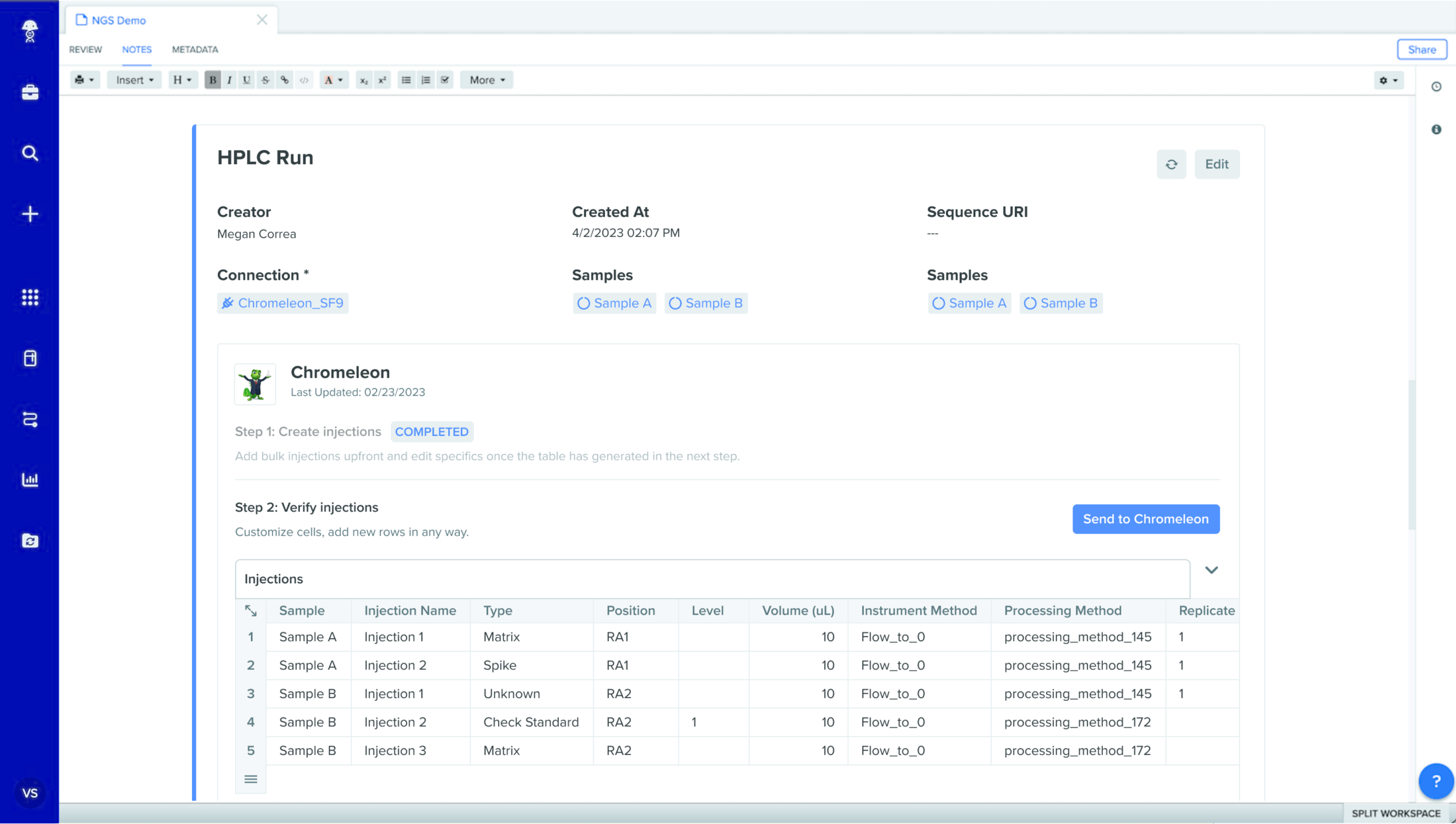Viewport: 1456px width, 824px height.
Task: Insert a checklist using checkbox icon
Action: pos(445,80)
